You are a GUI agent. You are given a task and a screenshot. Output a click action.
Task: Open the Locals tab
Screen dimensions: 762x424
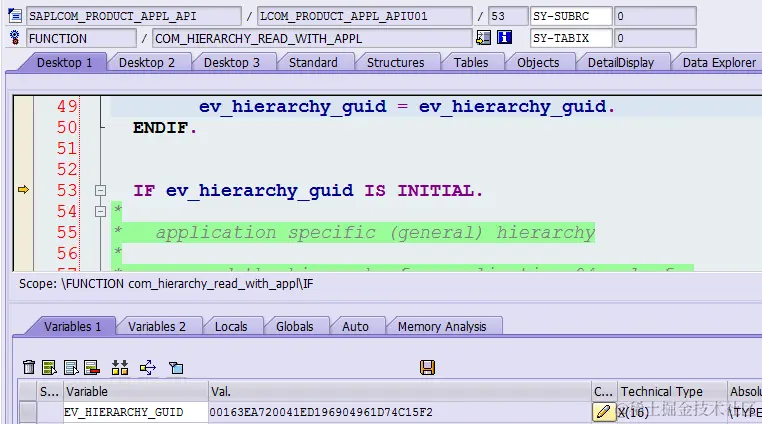coord(231,327)
